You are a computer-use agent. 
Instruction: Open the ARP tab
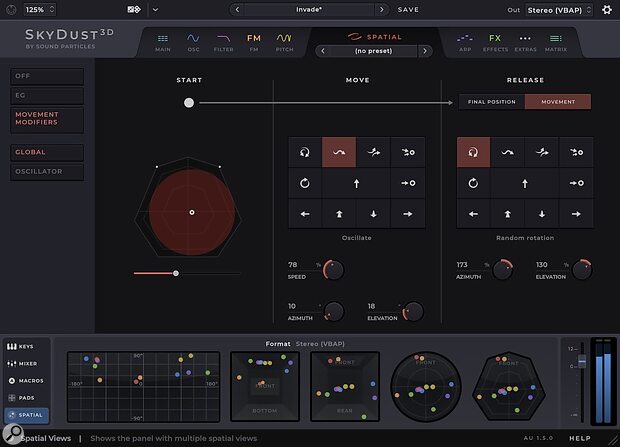pos(465,43)
